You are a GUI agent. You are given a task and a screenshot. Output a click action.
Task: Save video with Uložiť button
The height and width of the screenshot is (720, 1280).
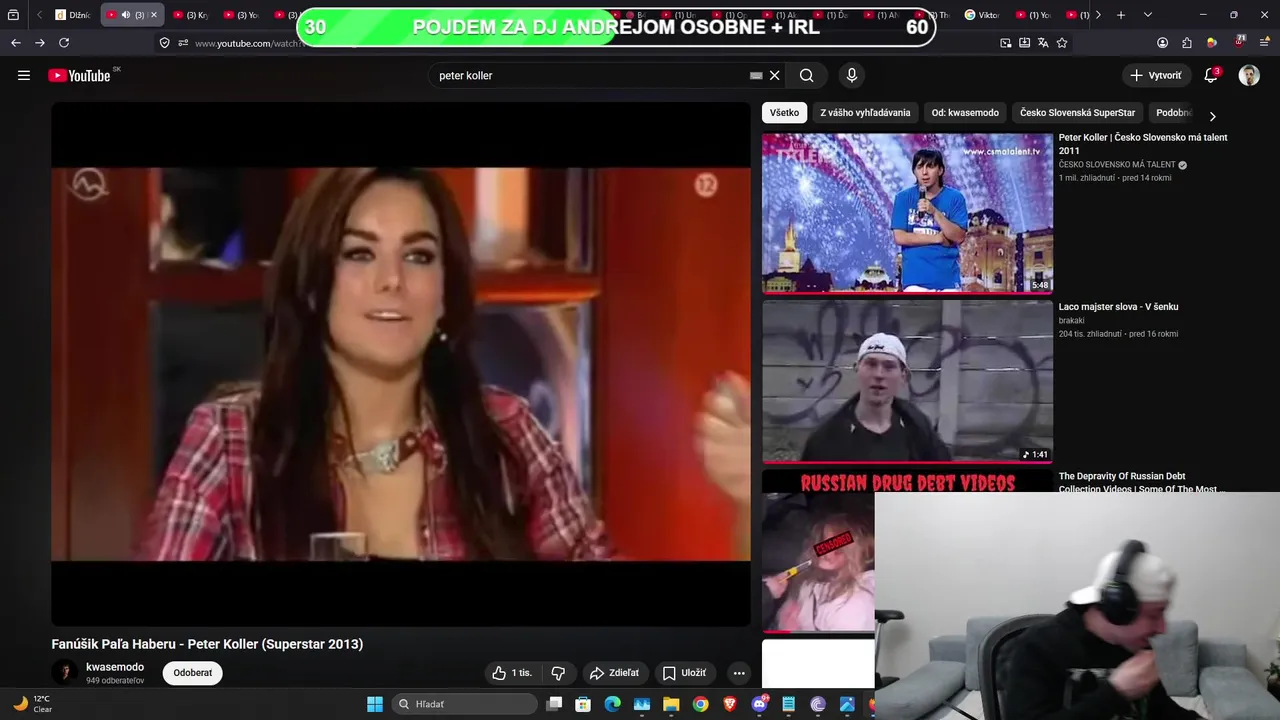pos(684,673)
